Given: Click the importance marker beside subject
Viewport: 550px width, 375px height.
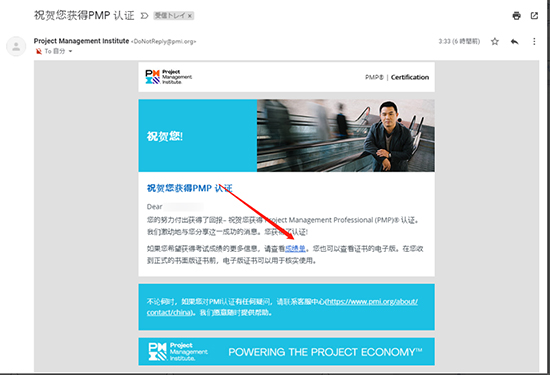Looking at the screenshot, I should pos(144,16).
